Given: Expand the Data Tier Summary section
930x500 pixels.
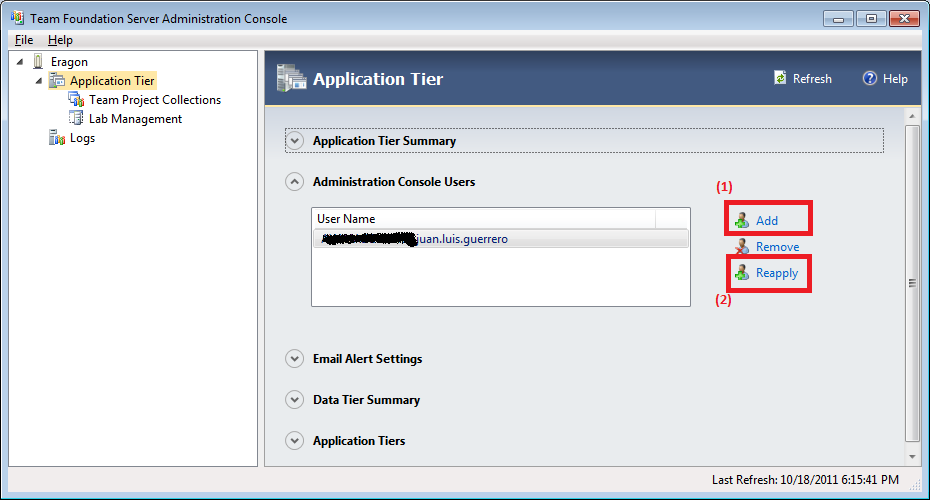Looking at the screenshot, I should coord(294,400).
